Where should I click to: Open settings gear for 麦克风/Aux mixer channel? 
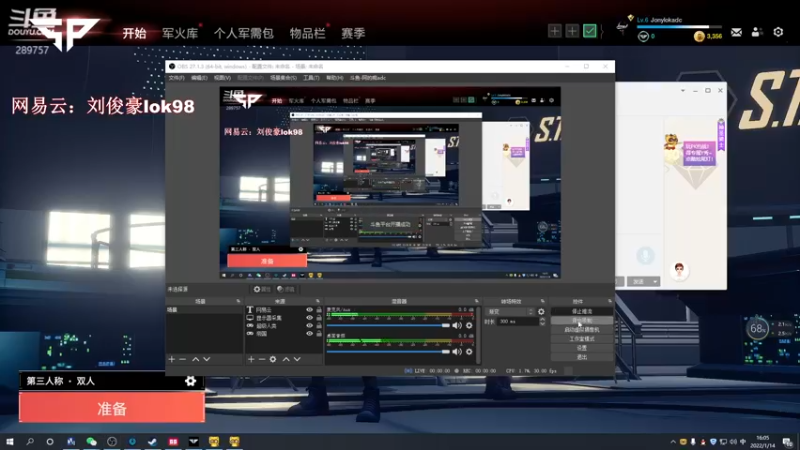coord(469,325)
